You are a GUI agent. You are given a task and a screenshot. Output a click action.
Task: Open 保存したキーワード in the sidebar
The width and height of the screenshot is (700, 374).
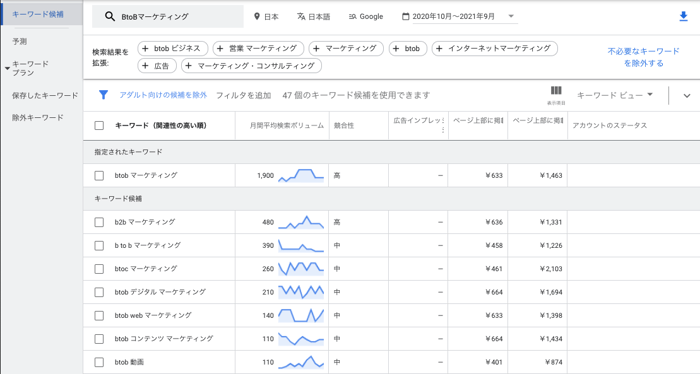(x=45, y=96)
